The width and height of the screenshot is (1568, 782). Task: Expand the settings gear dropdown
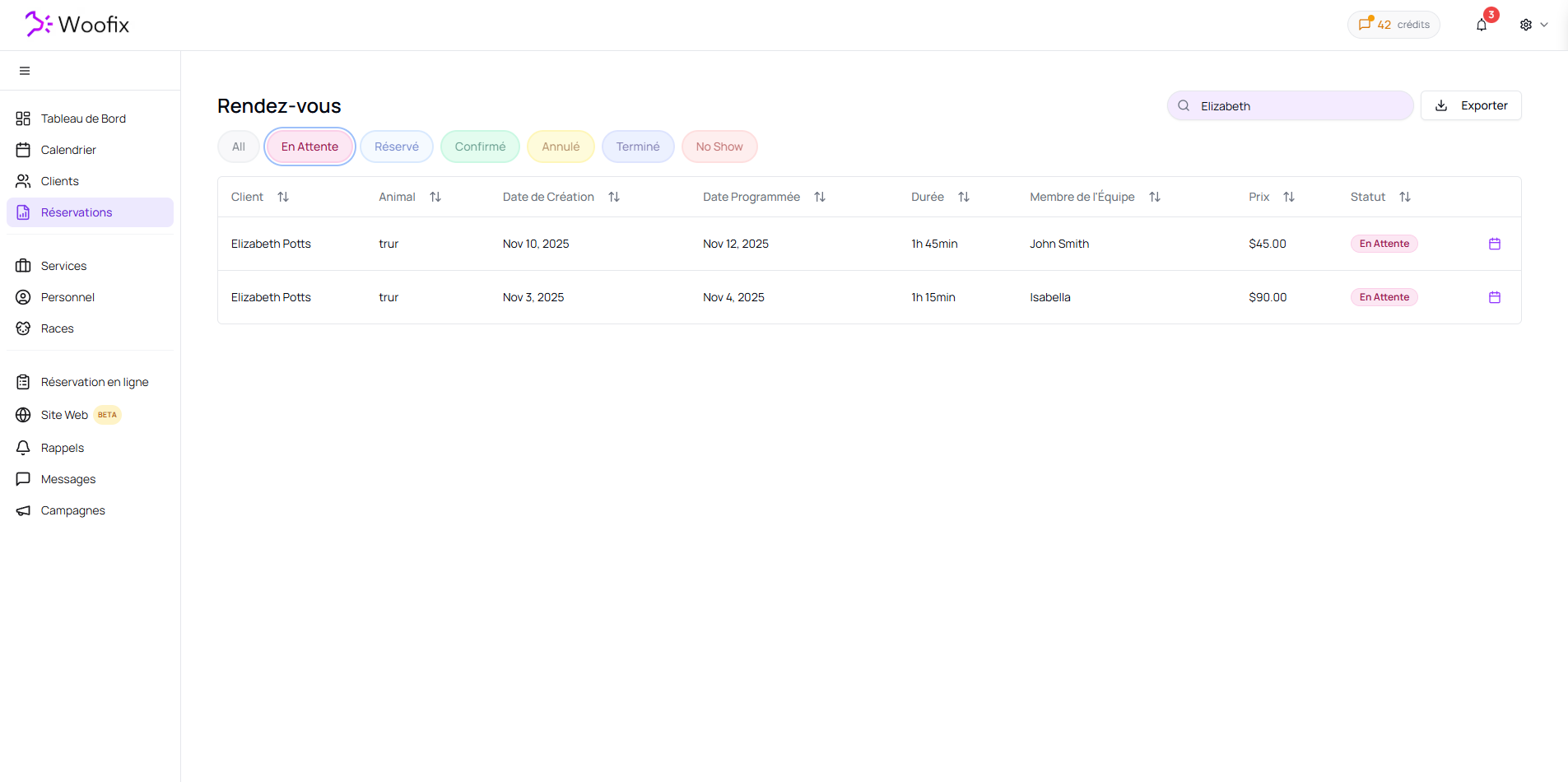[1533, 25]
